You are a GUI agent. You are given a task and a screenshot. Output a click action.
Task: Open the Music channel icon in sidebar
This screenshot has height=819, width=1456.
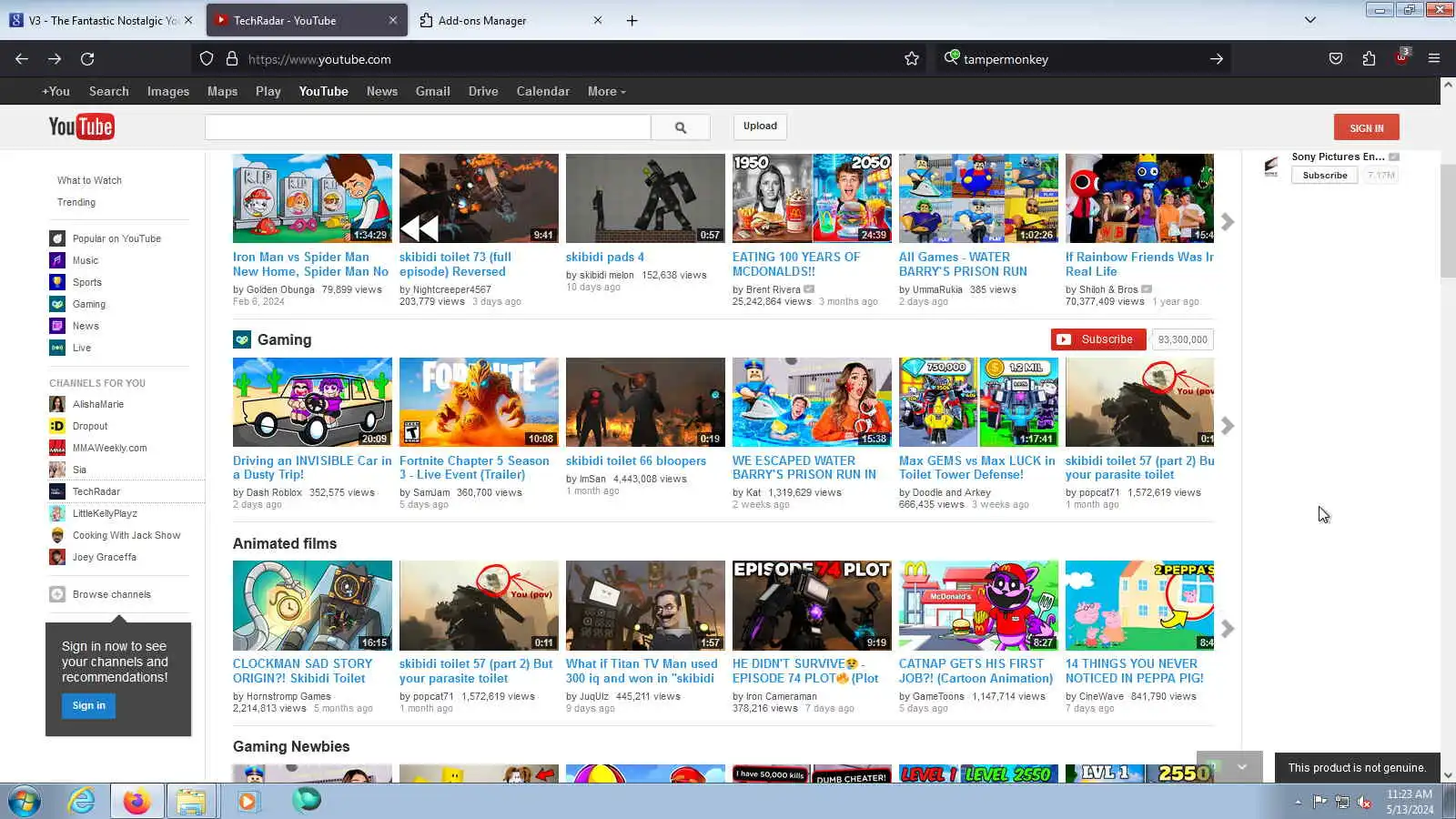pos(57,260)
